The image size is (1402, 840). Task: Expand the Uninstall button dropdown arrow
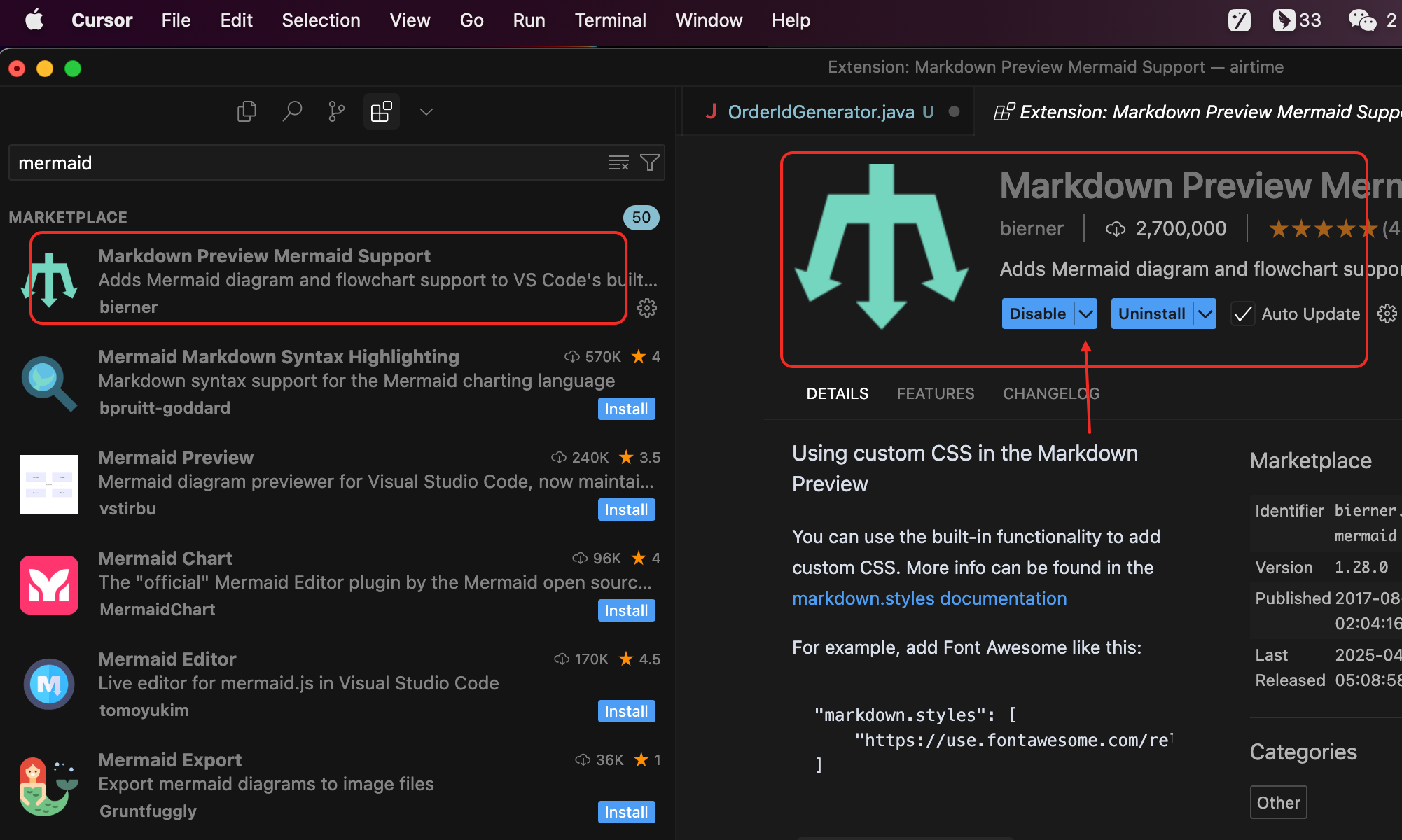(x=1205, y=314)
